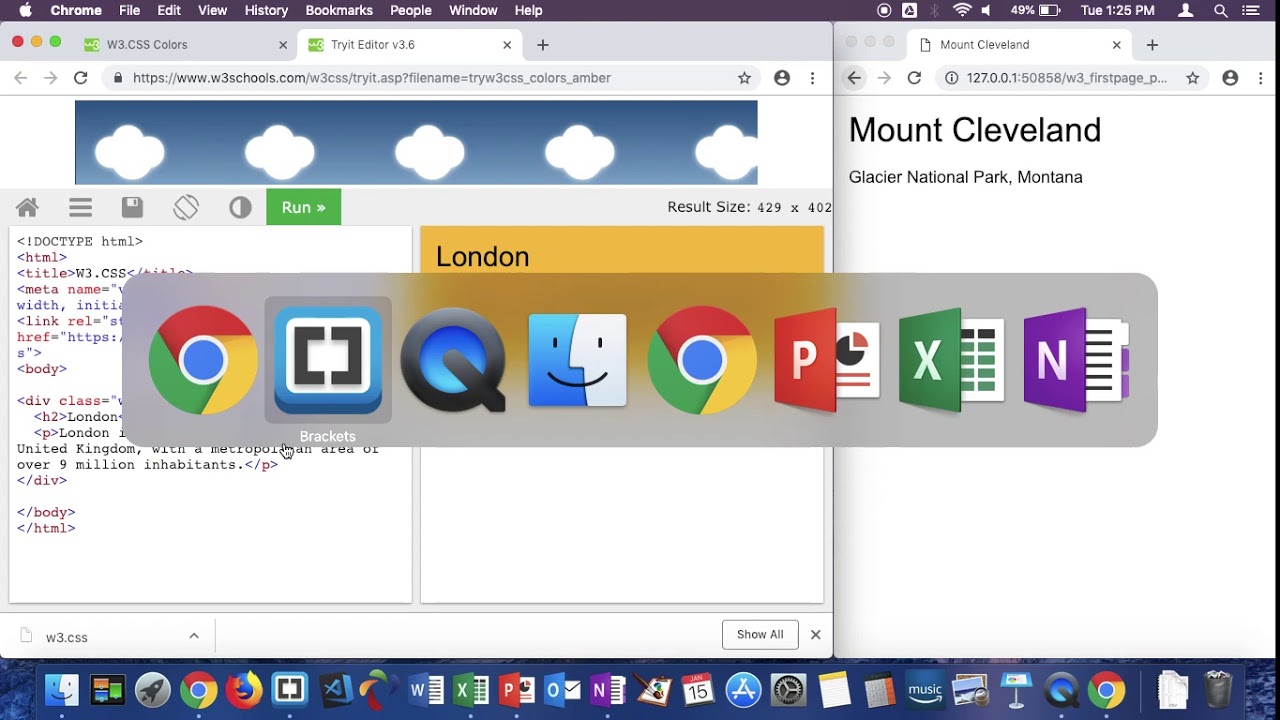Open a new tab beside Mount Cleveland

tap(1152, 45)
